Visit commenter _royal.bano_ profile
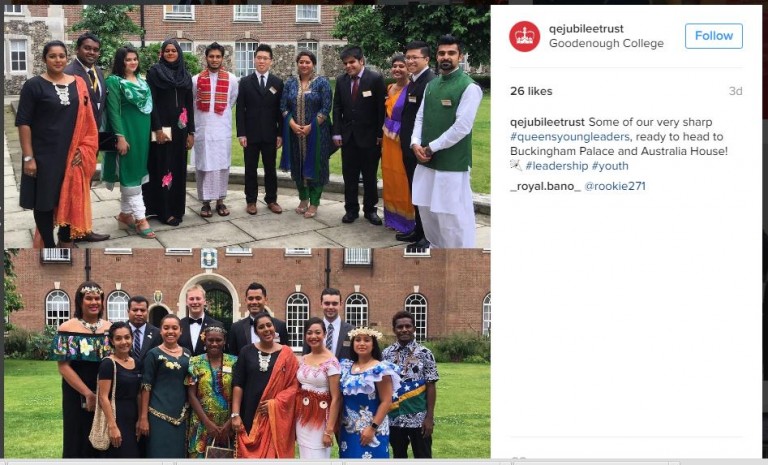Image resolution: width=768 pixels, height=465 pixels. 545,186
